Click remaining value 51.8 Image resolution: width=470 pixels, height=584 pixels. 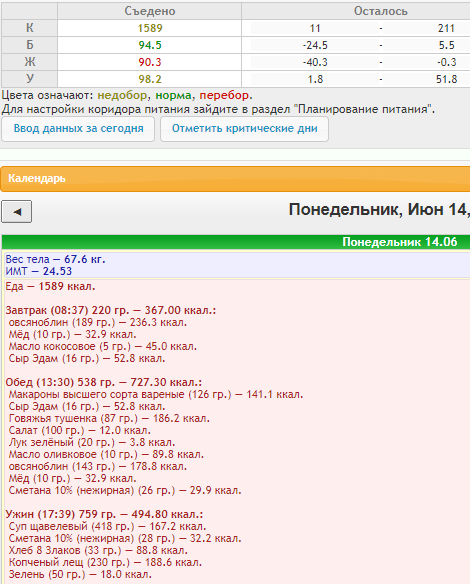[446, 79]
